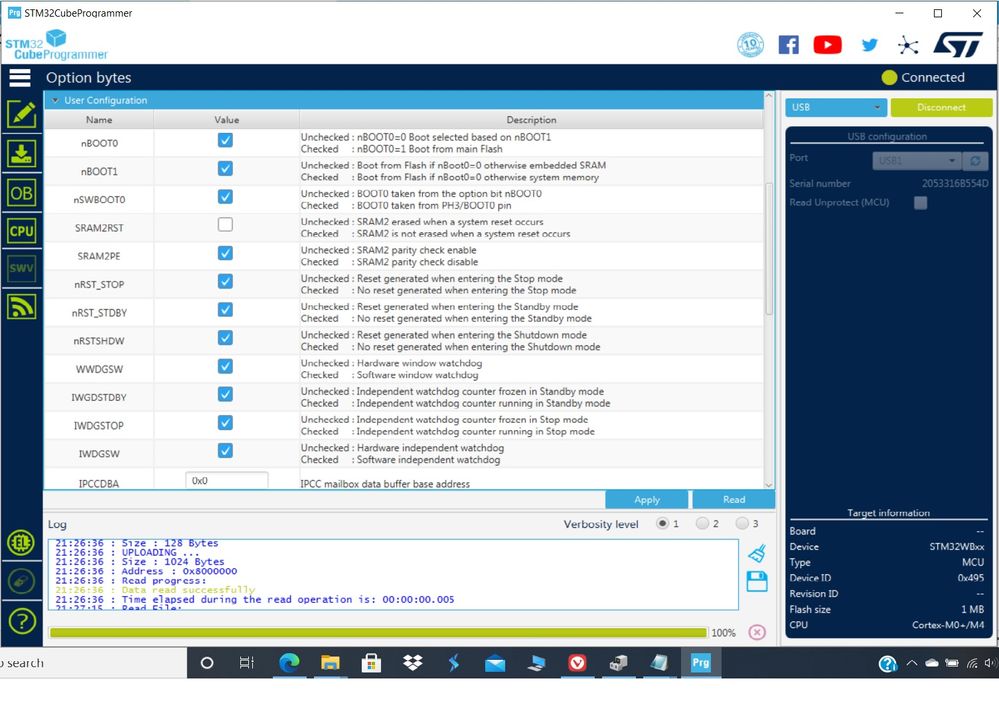This screenshot has width=999, height=717.
Task: Uncheck the nBOOT0 option
Action: [x=225, y=140]
